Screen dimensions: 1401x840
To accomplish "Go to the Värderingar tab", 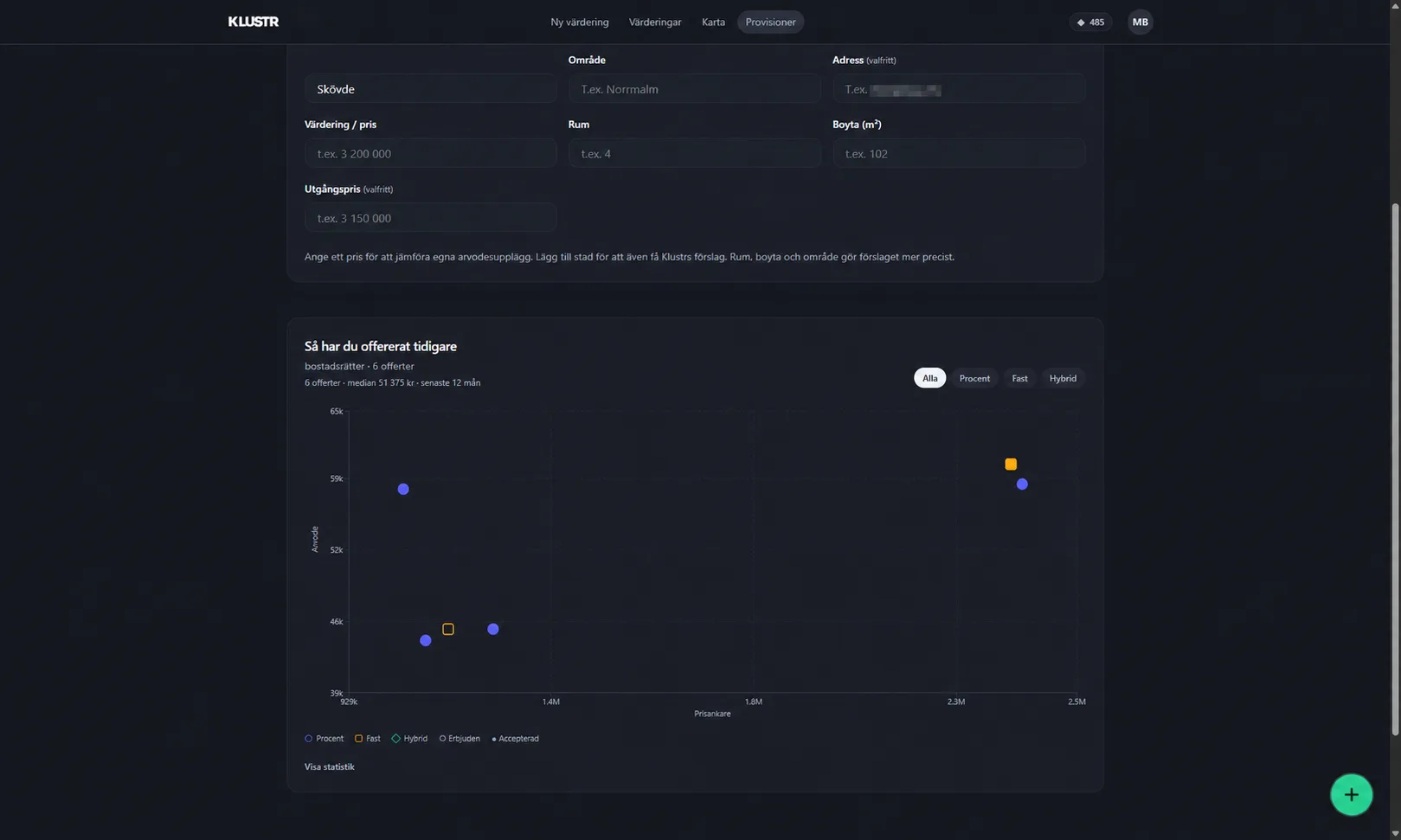I will [x=655, y=22].
